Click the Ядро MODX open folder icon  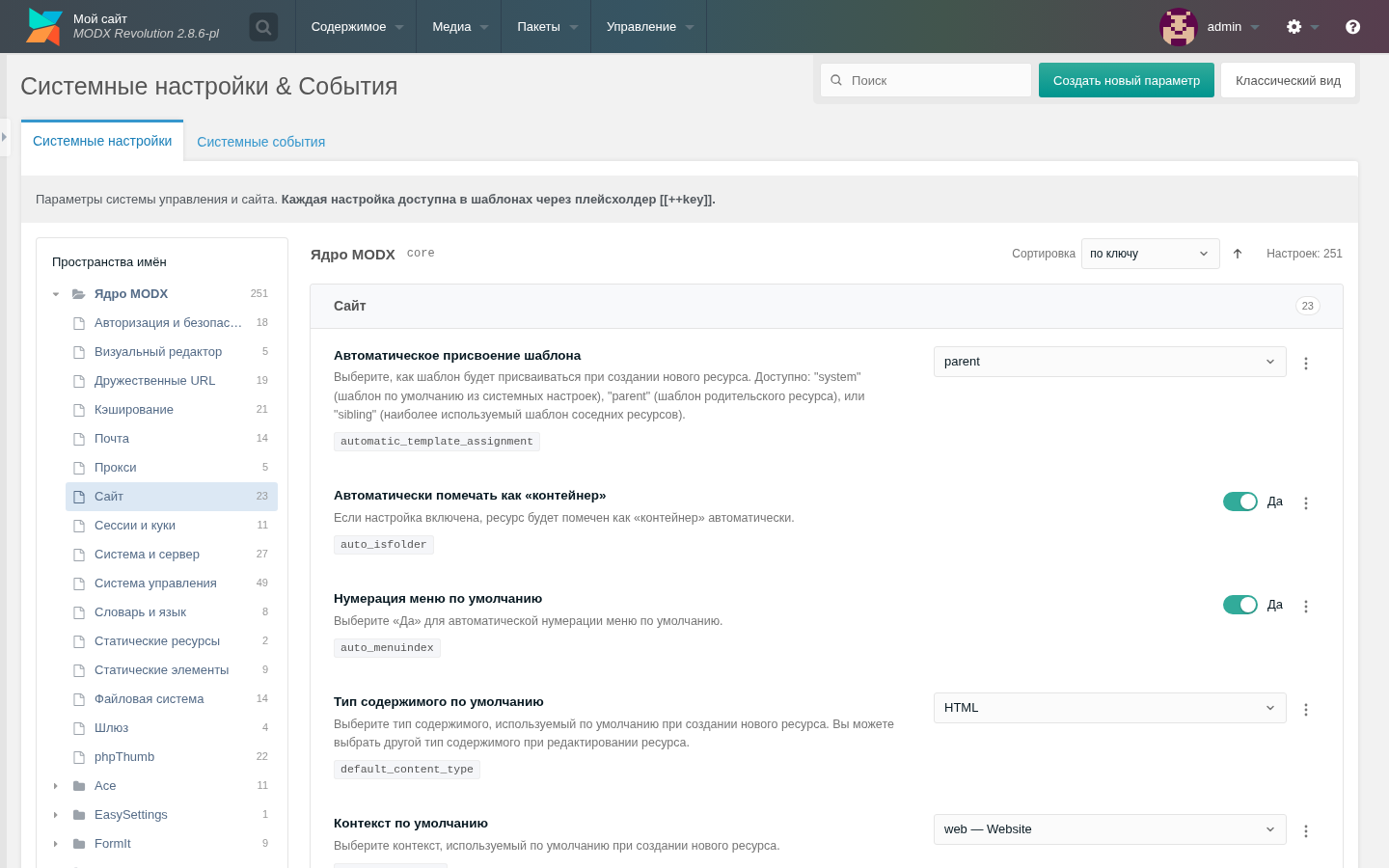(79, 294)
